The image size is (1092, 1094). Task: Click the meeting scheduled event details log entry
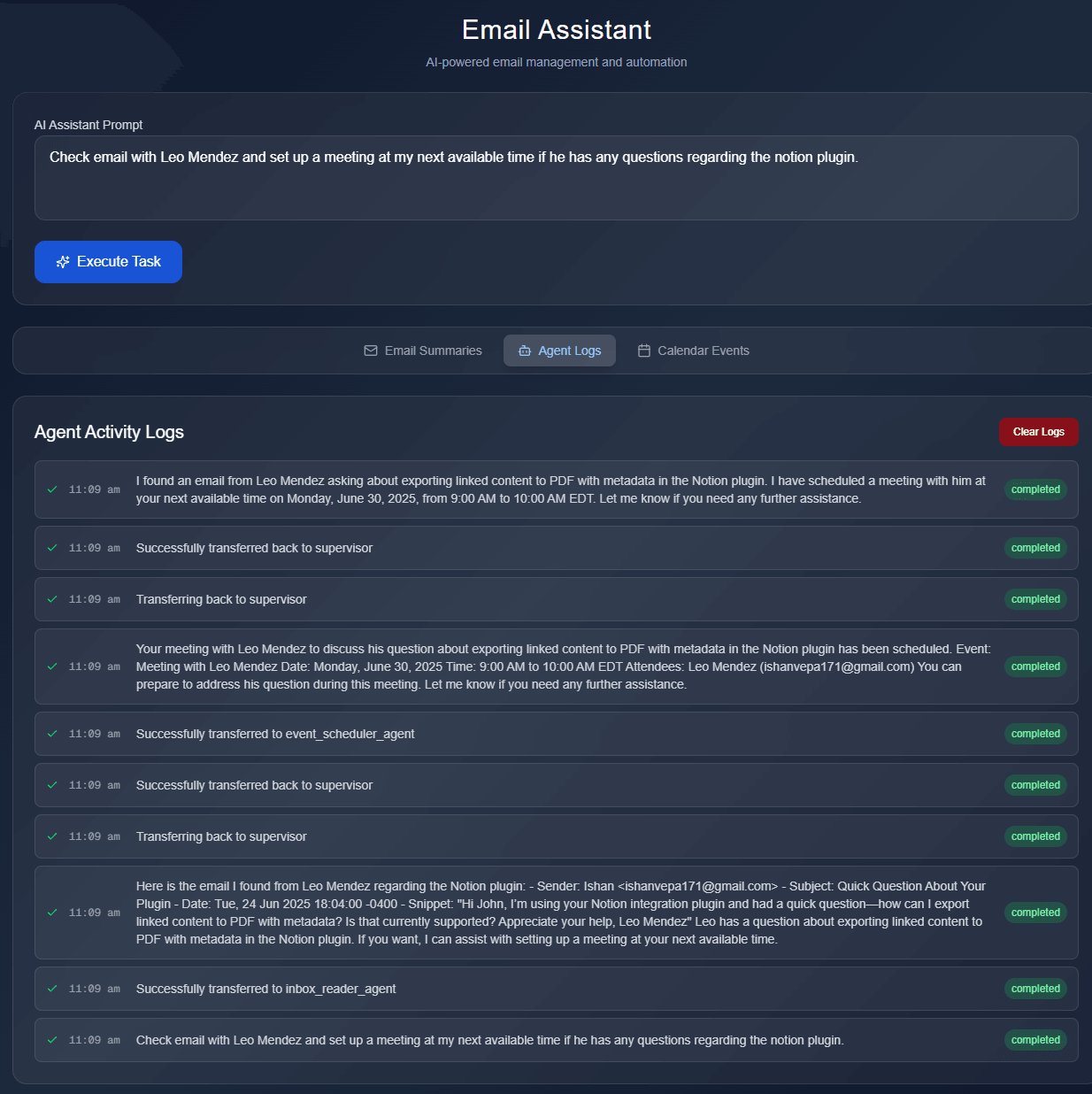556,666
